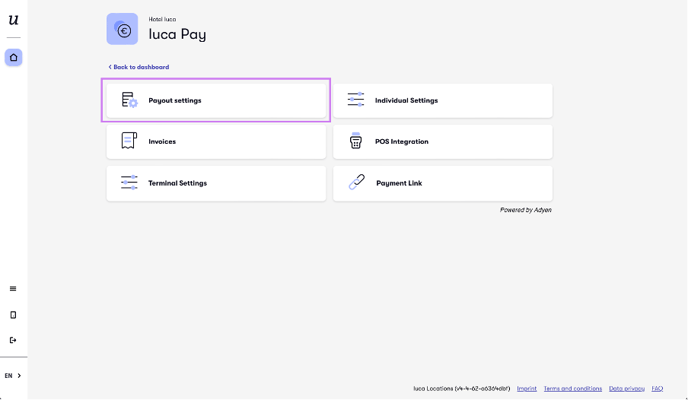Screen dimensions: 688x400
Task: Click the Payment Link chain icon
Action: [x=357, y=182]
